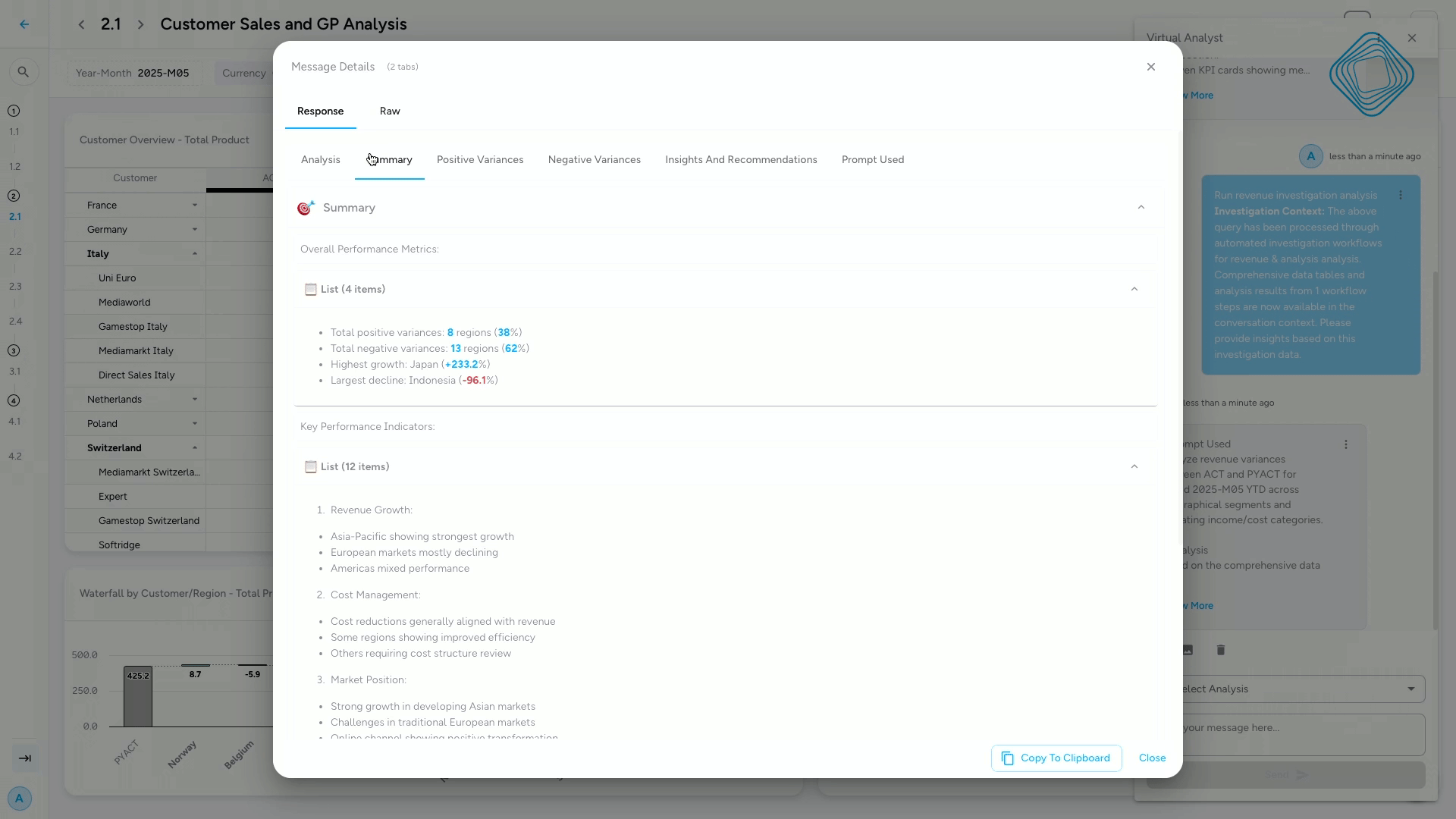
Task: Collapse the Summary section chevron
Action: pyautogui.click(x=1141, y=208)
